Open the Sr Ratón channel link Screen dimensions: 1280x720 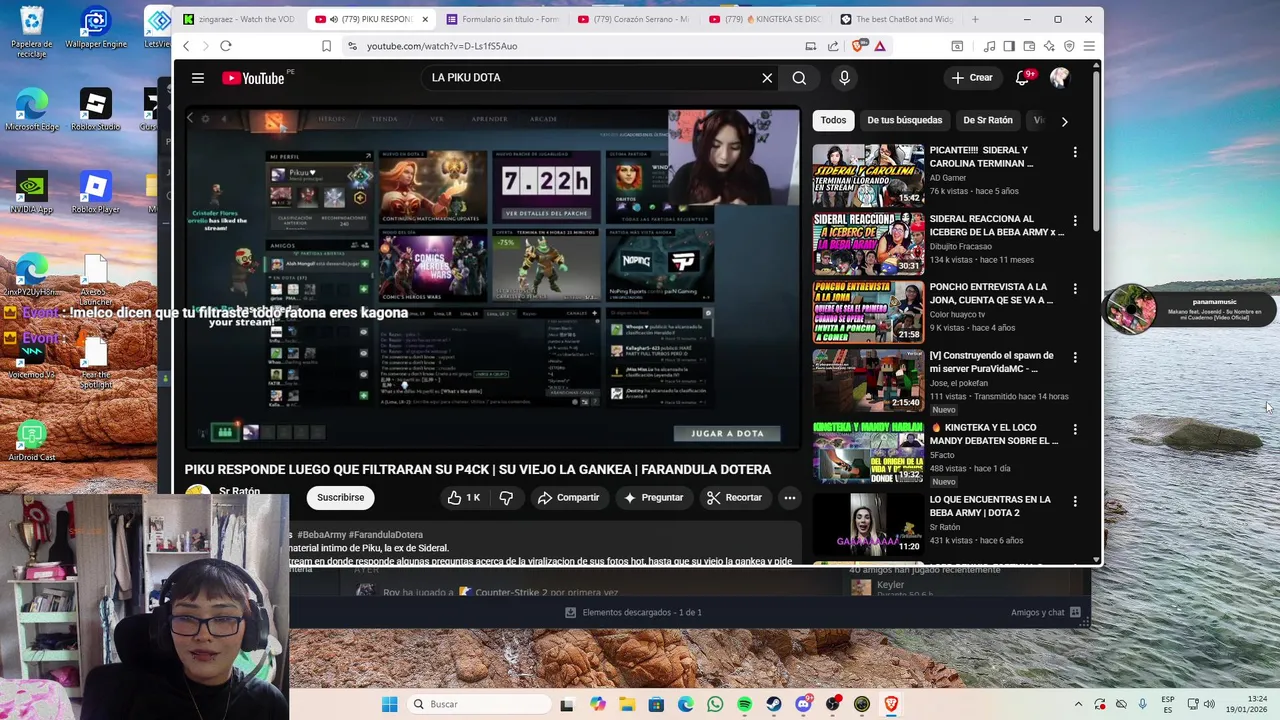(x=239, y=491)
